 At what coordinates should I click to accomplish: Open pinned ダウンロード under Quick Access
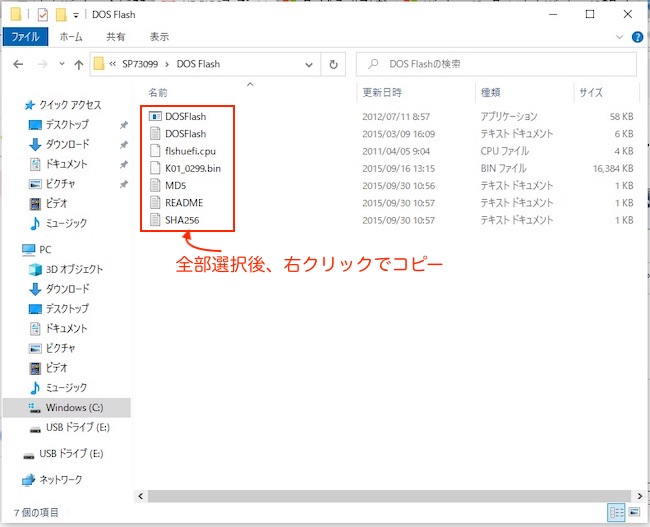point(67,144)
